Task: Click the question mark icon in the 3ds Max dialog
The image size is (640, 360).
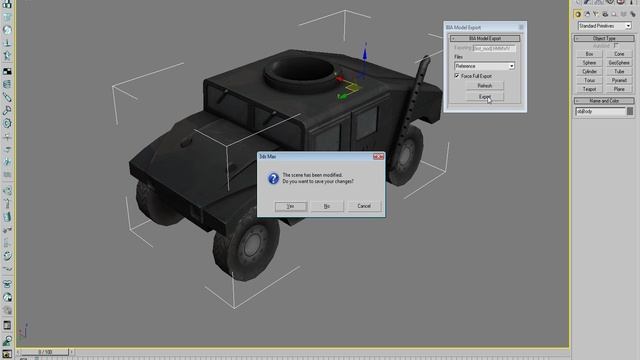Action: point(273,178)
